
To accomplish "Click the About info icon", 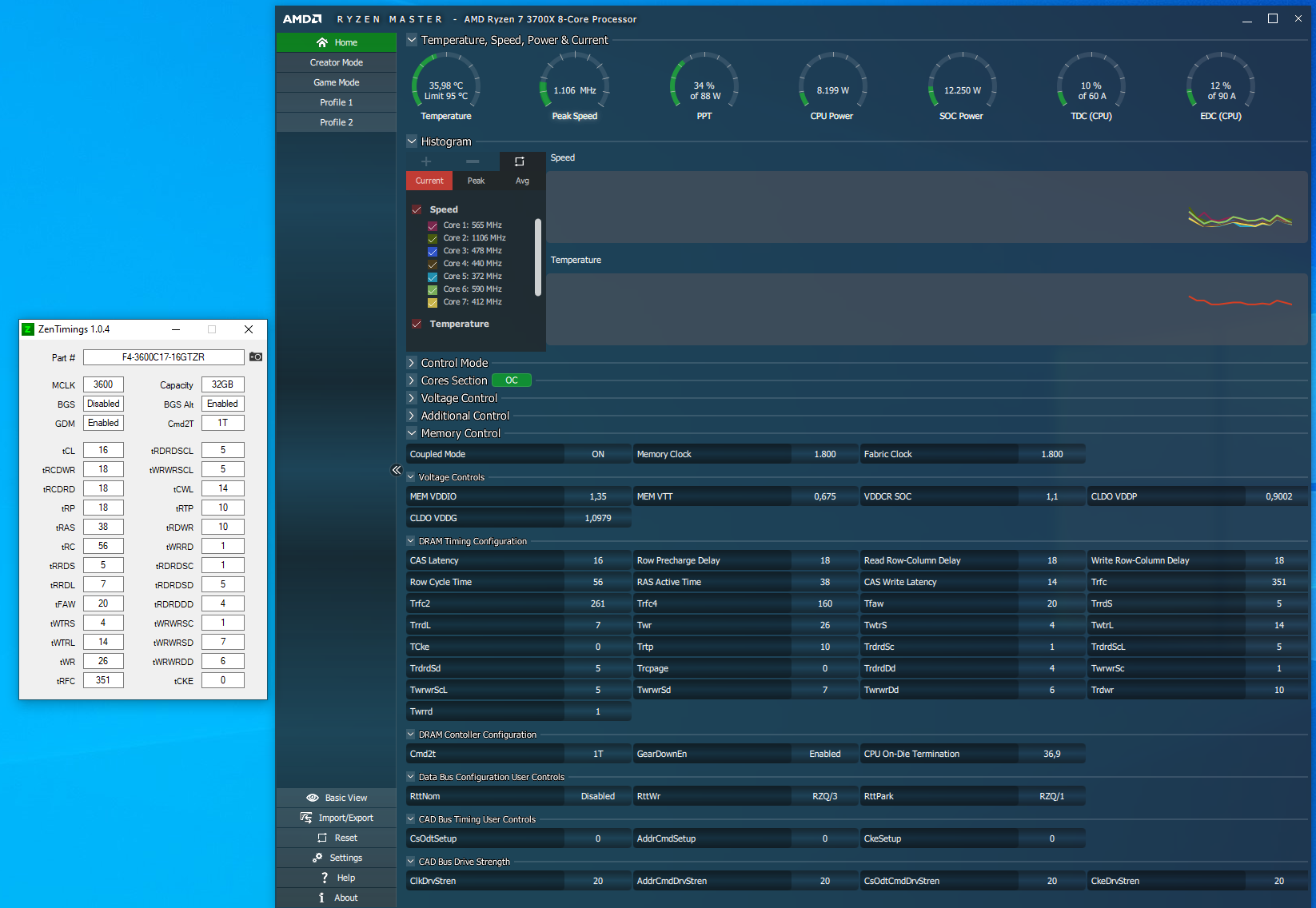I will pyautogui.click(x=321, y=898).
